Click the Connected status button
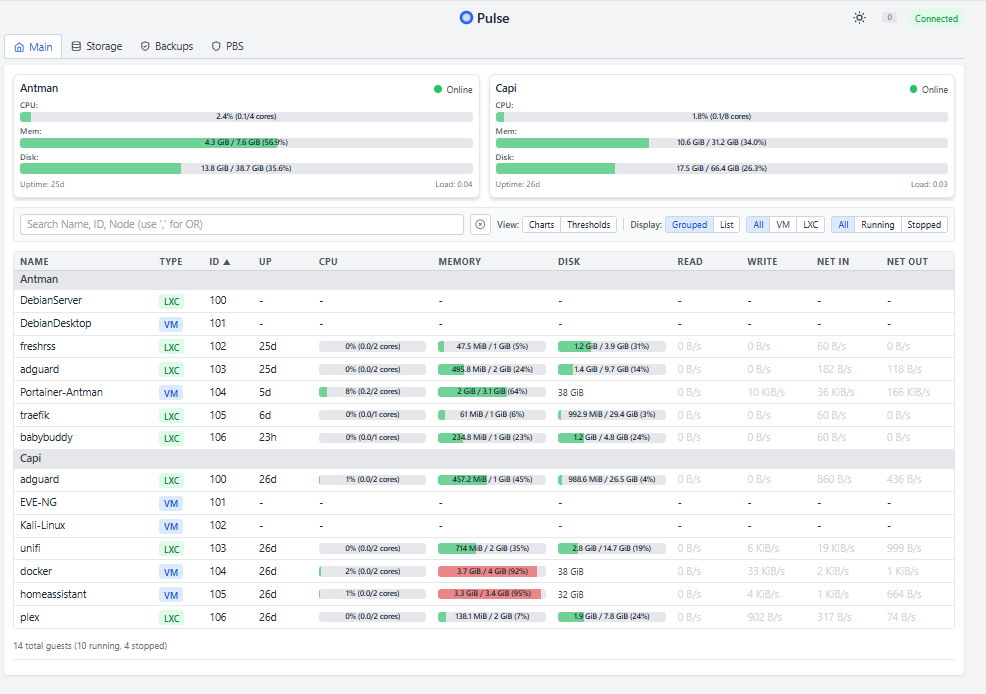 935,17
